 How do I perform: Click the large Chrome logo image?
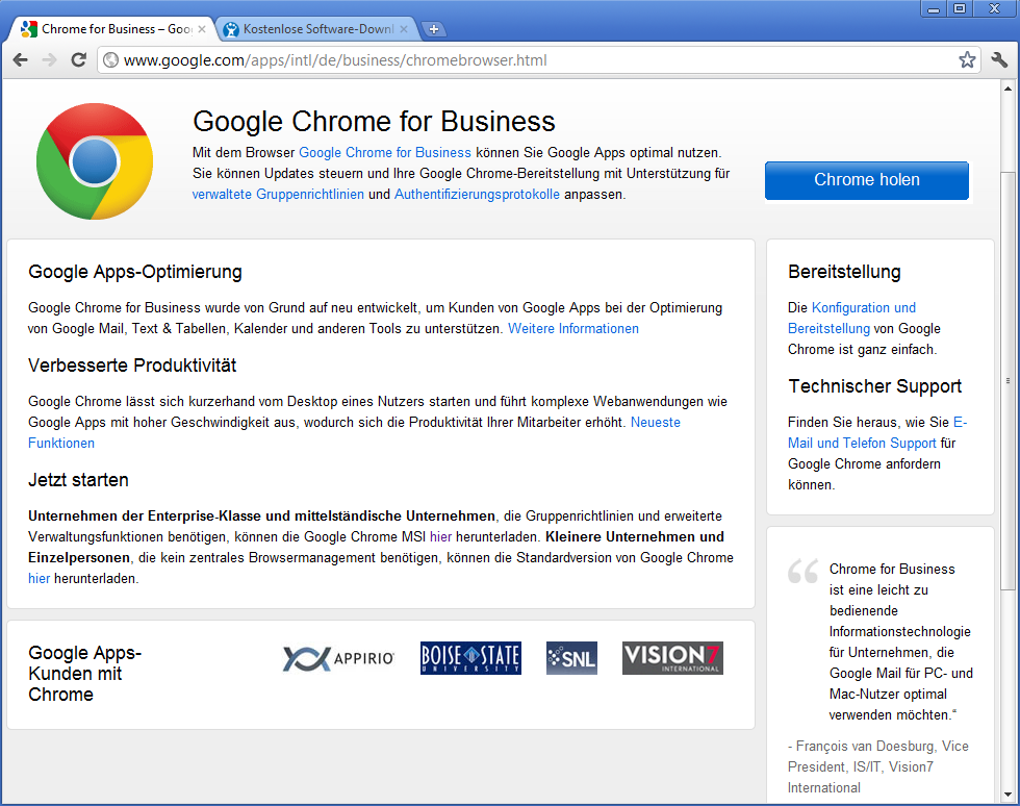point(95,161)
